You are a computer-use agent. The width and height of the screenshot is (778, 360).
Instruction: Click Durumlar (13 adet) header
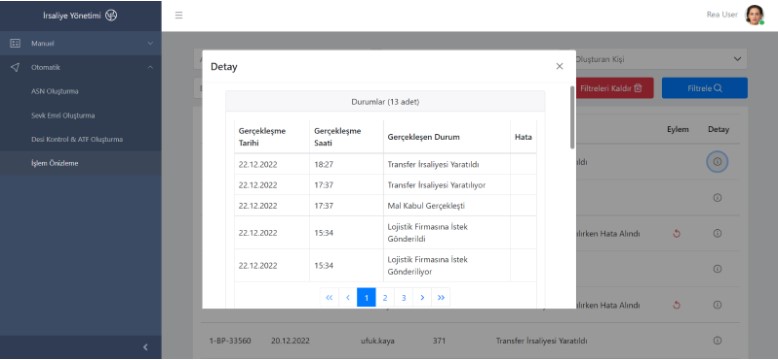pos(385,102)
